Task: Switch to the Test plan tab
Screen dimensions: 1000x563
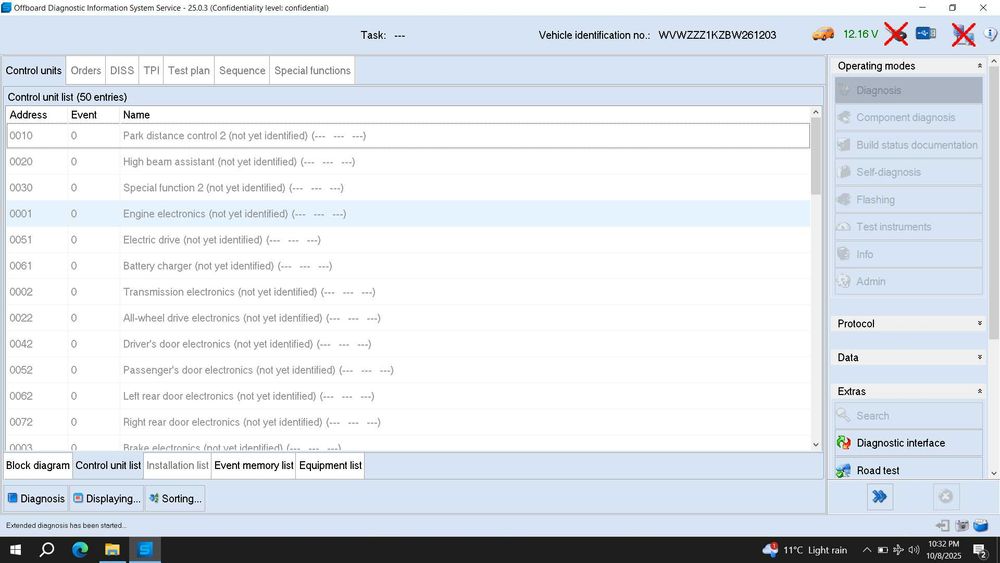Action: click(189, 71)
